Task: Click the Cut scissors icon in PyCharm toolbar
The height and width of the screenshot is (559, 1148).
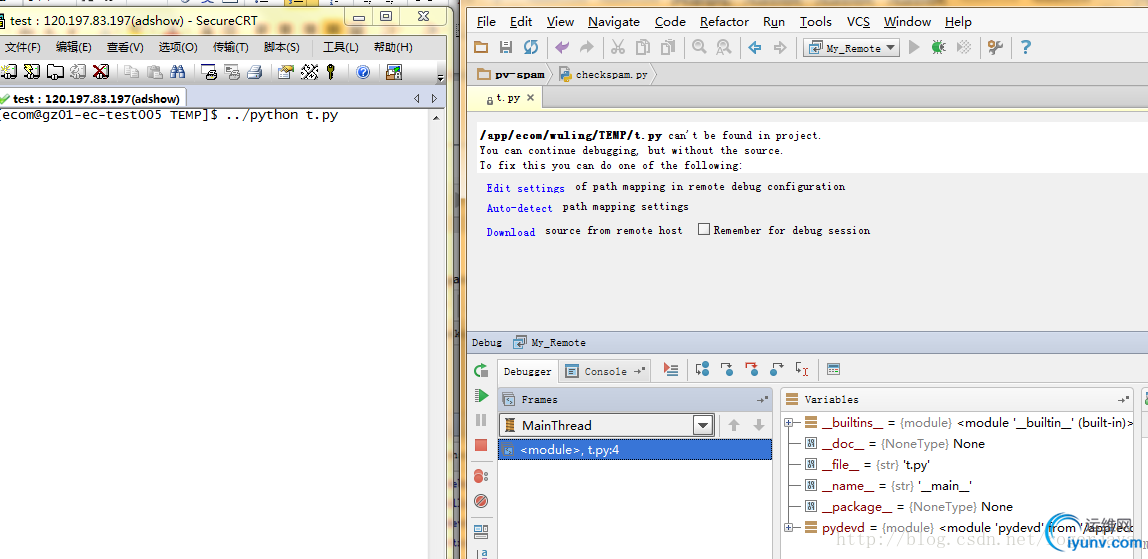Action: point(618,48)
